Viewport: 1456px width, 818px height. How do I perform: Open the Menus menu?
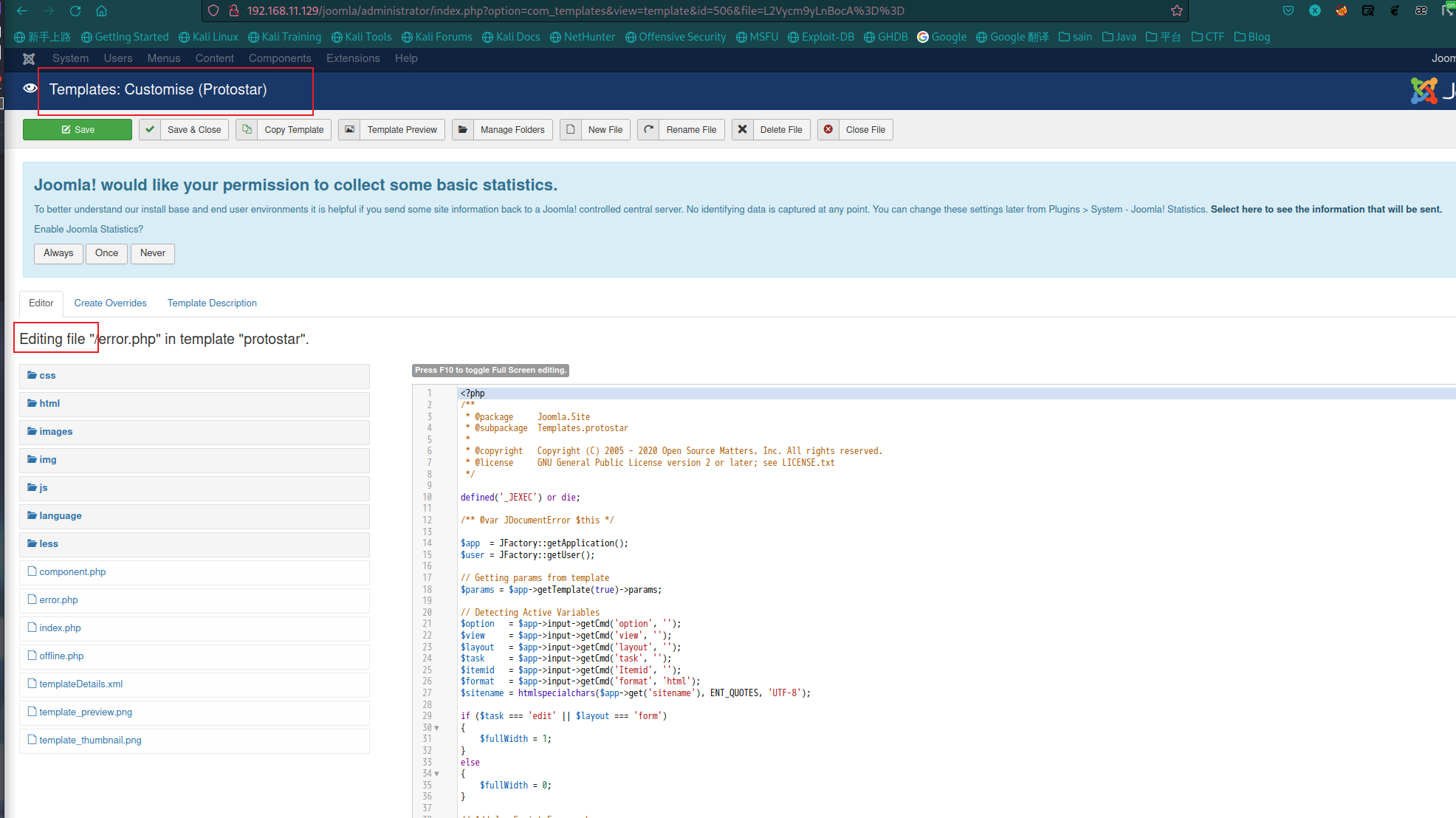(164, 58)
